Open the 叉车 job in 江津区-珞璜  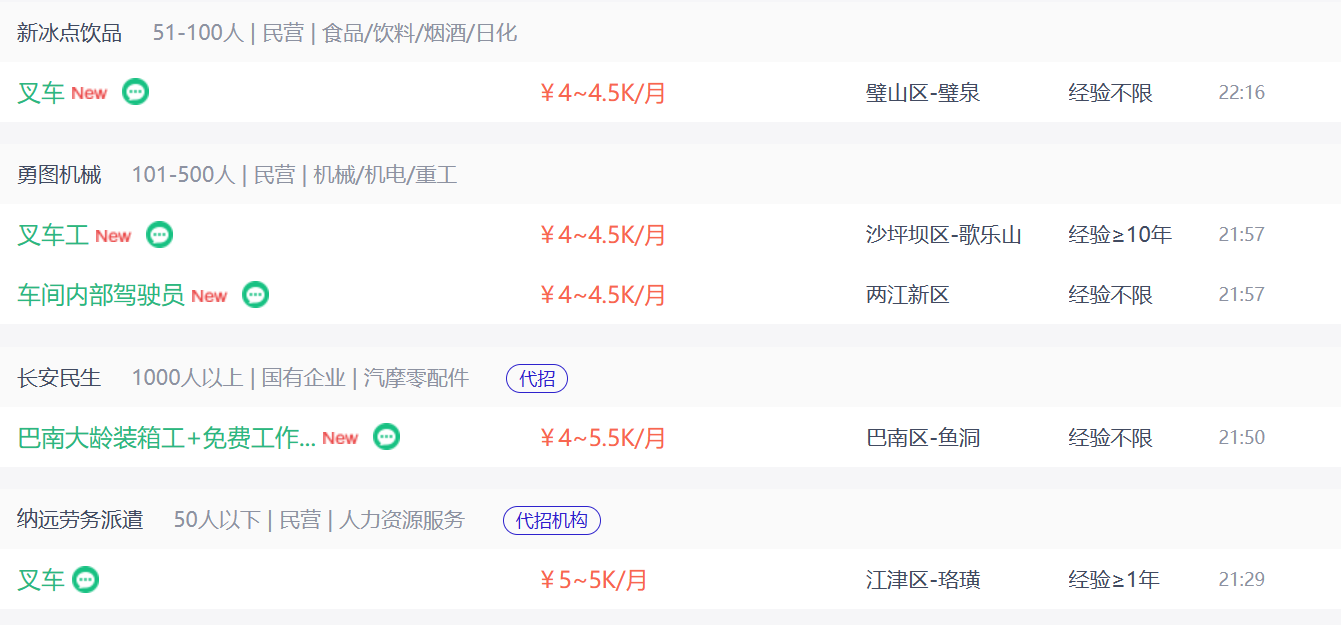41,579
